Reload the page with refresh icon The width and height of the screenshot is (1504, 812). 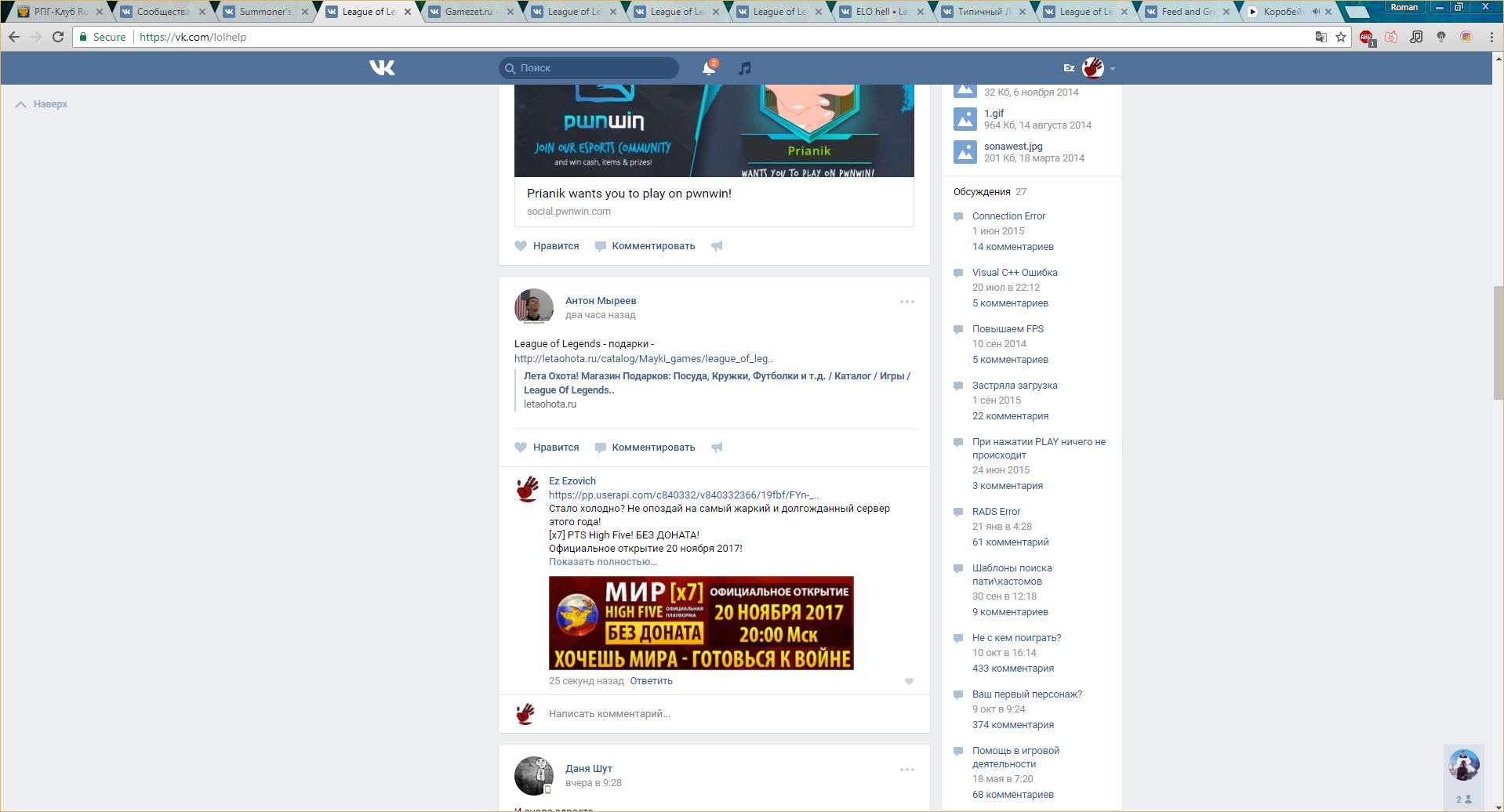coord(58,37)
